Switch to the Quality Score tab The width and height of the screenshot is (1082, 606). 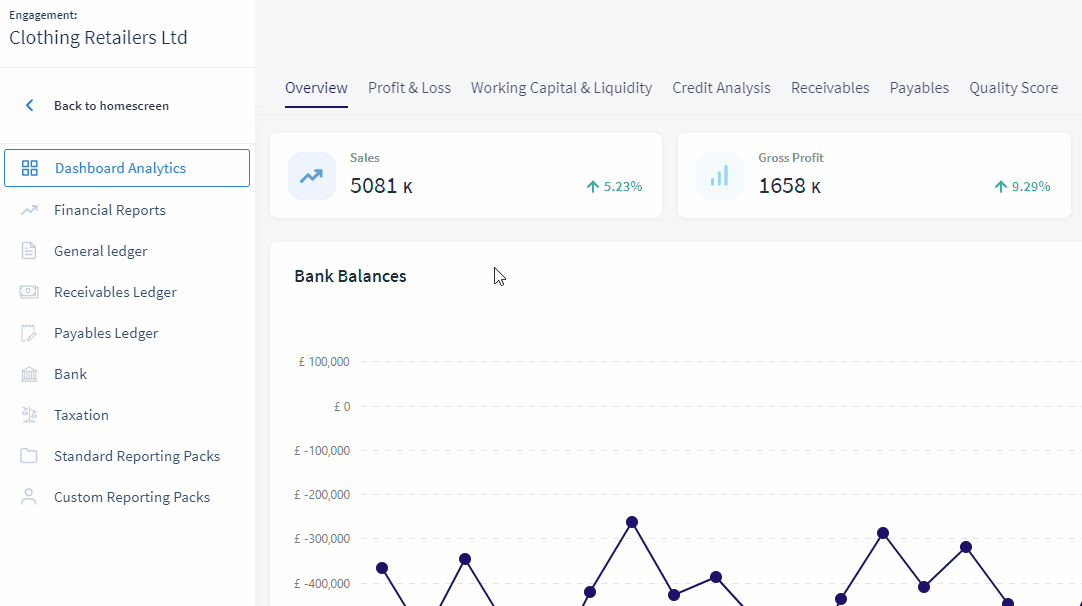click(1014, 88)
